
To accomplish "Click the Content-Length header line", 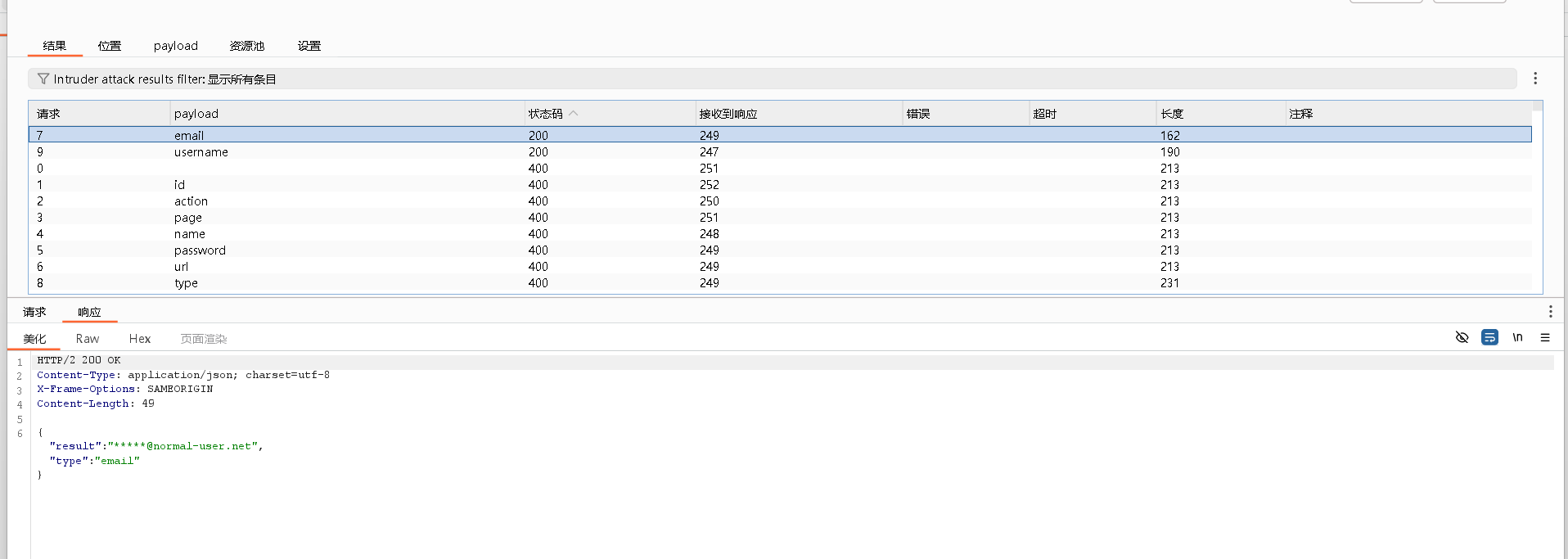I will point(96,403).
